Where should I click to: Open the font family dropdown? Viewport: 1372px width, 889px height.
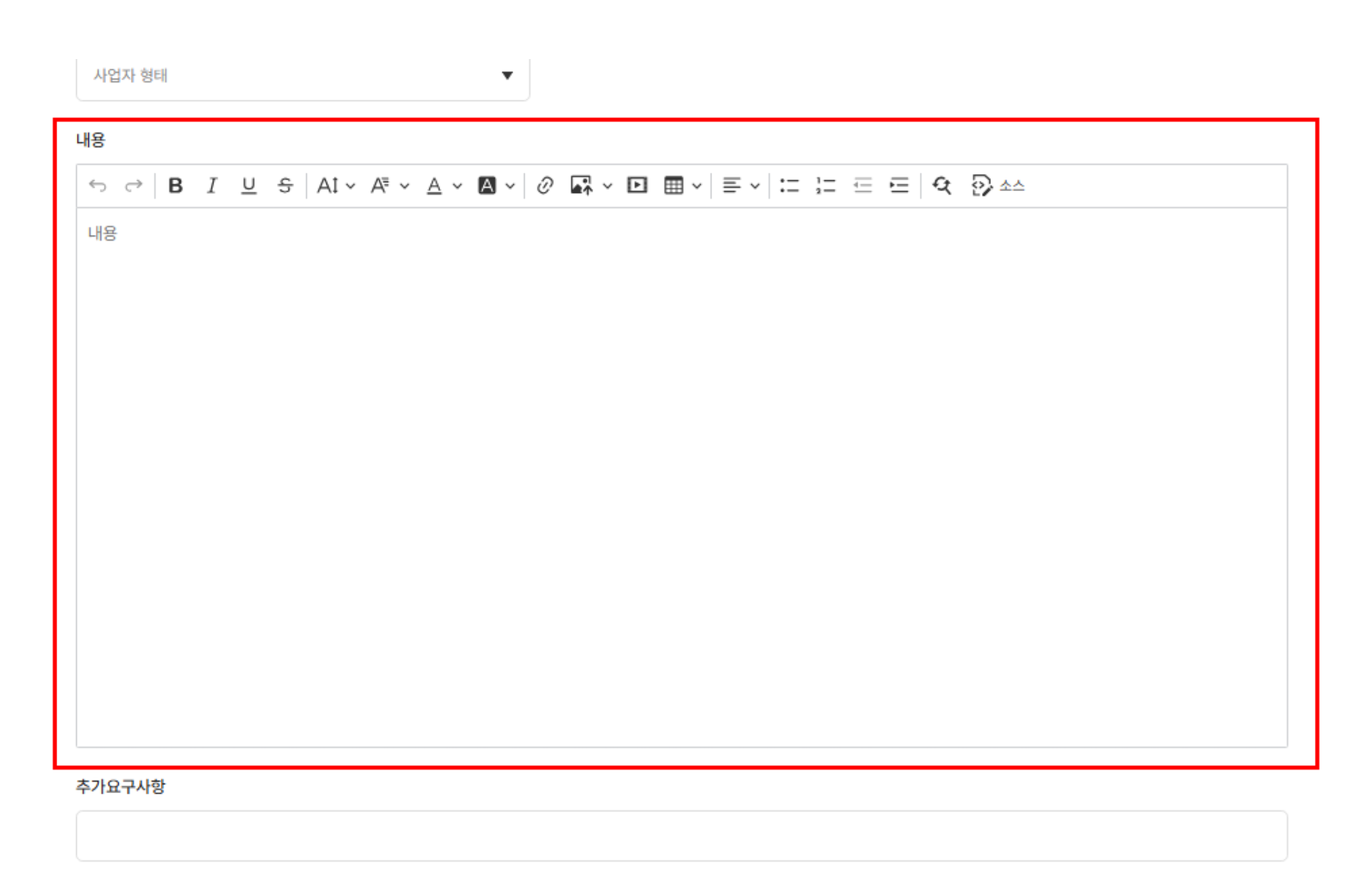click(389, 185)
